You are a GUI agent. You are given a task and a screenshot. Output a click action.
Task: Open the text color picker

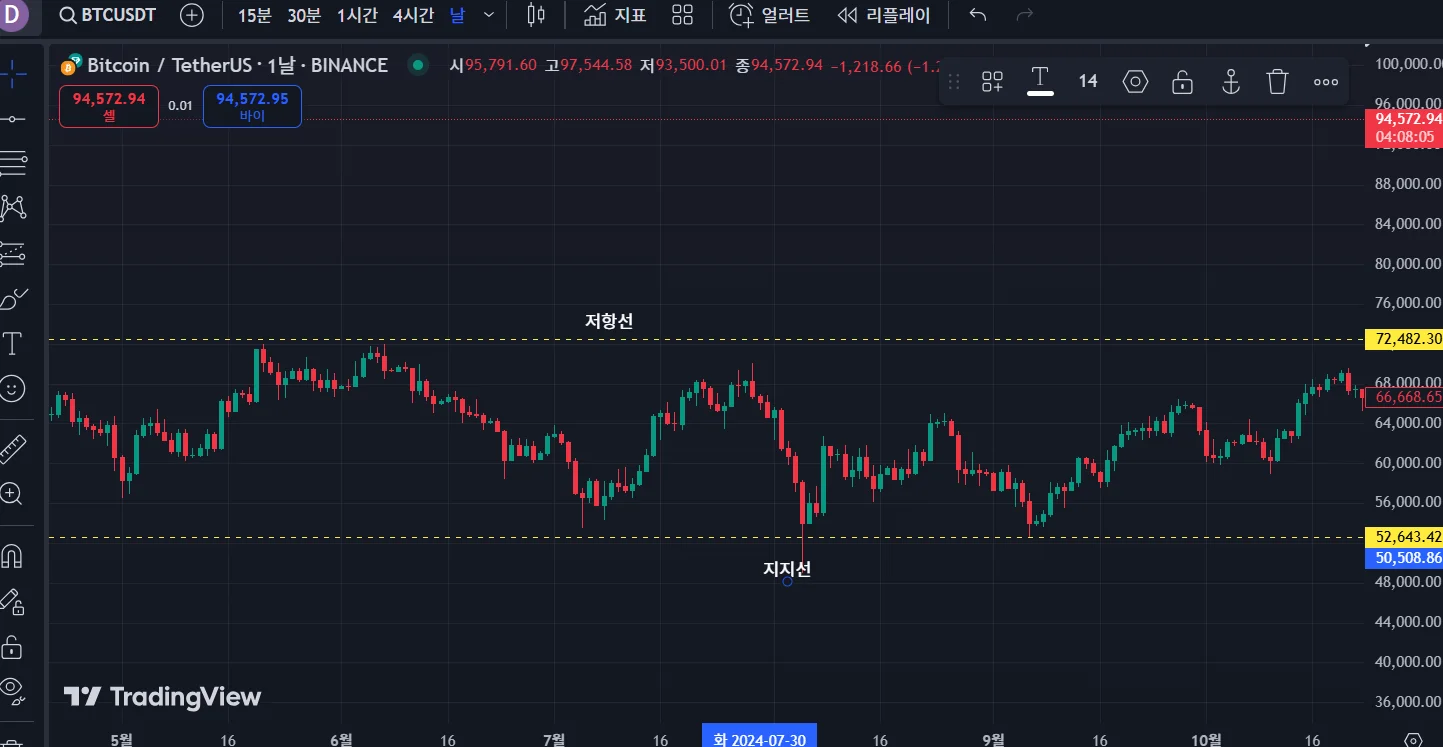(x=1040, y=82)
